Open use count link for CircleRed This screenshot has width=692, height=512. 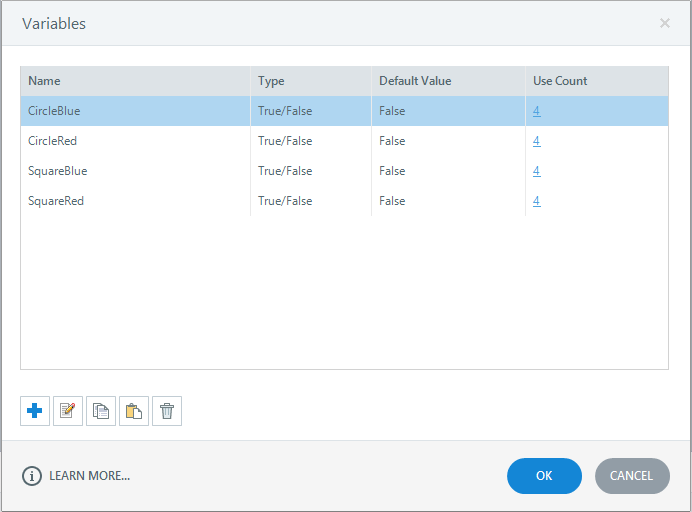pos(537,141)
